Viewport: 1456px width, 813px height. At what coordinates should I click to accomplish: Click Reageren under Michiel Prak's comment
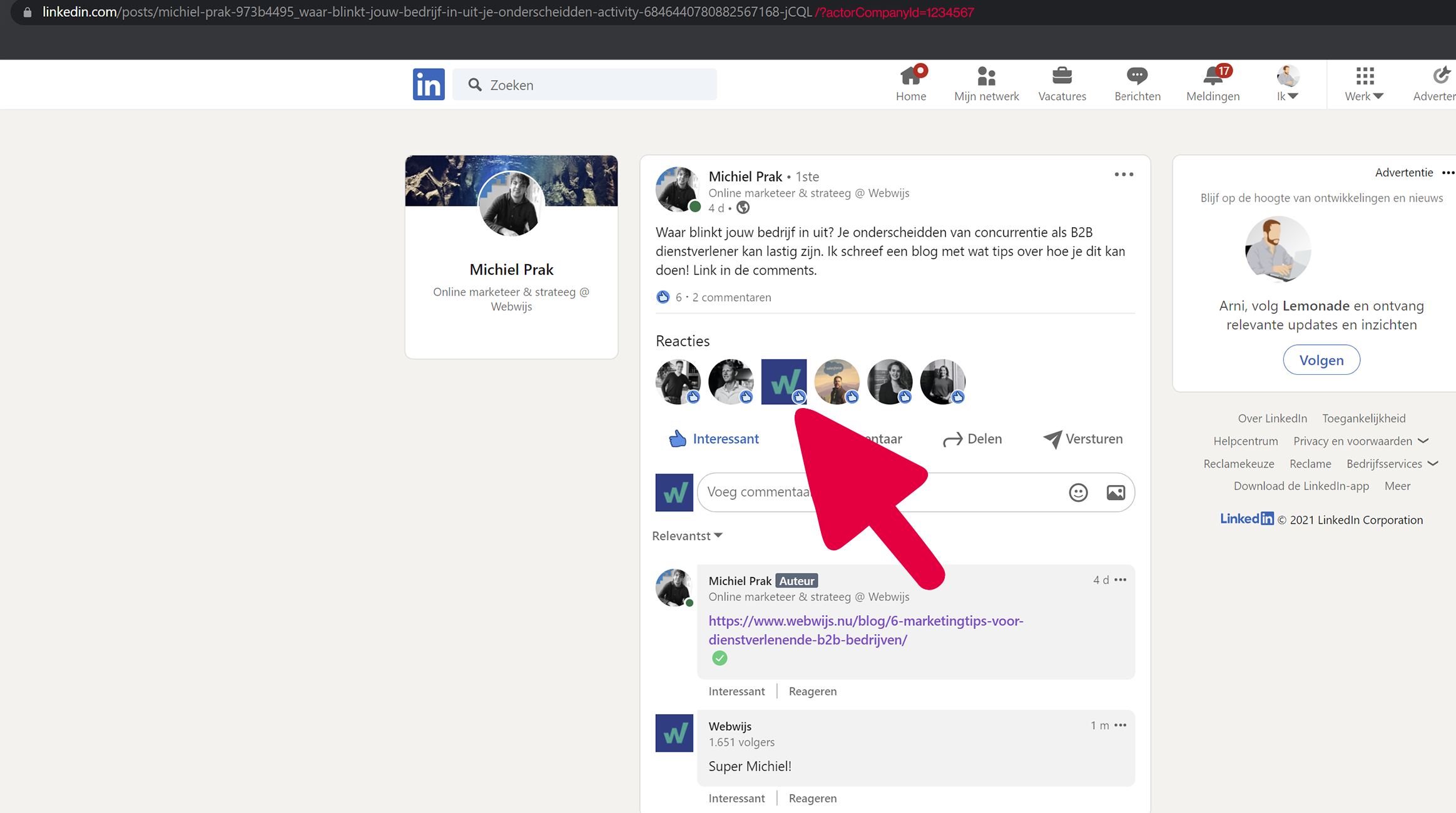(812, 691)
